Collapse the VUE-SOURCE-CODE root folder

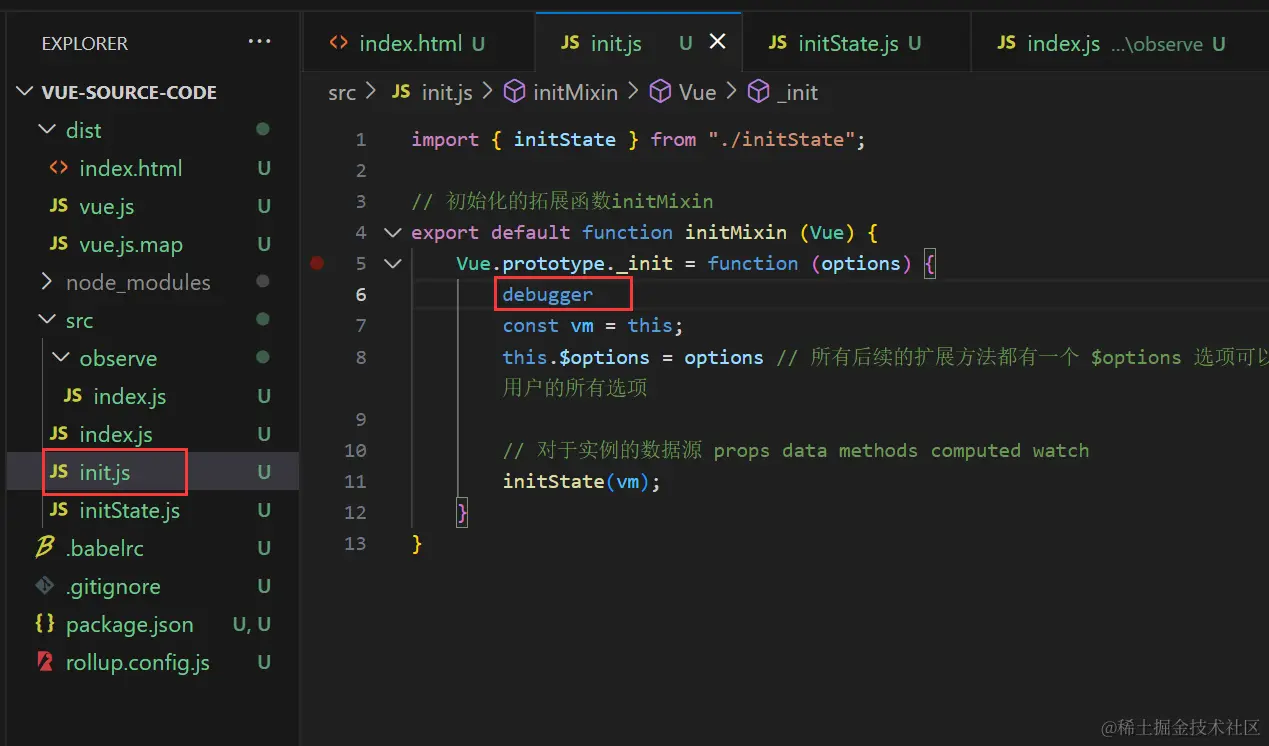26,92
